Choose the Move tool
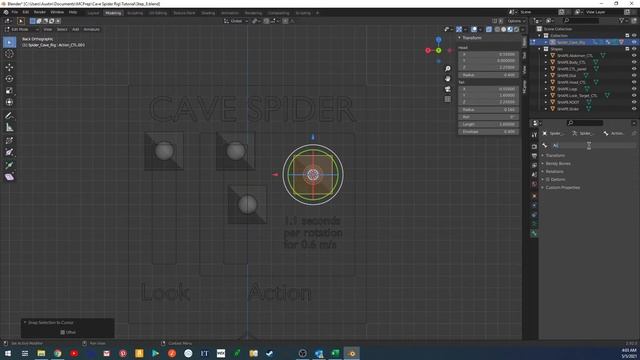 click(x=9, y=67)
